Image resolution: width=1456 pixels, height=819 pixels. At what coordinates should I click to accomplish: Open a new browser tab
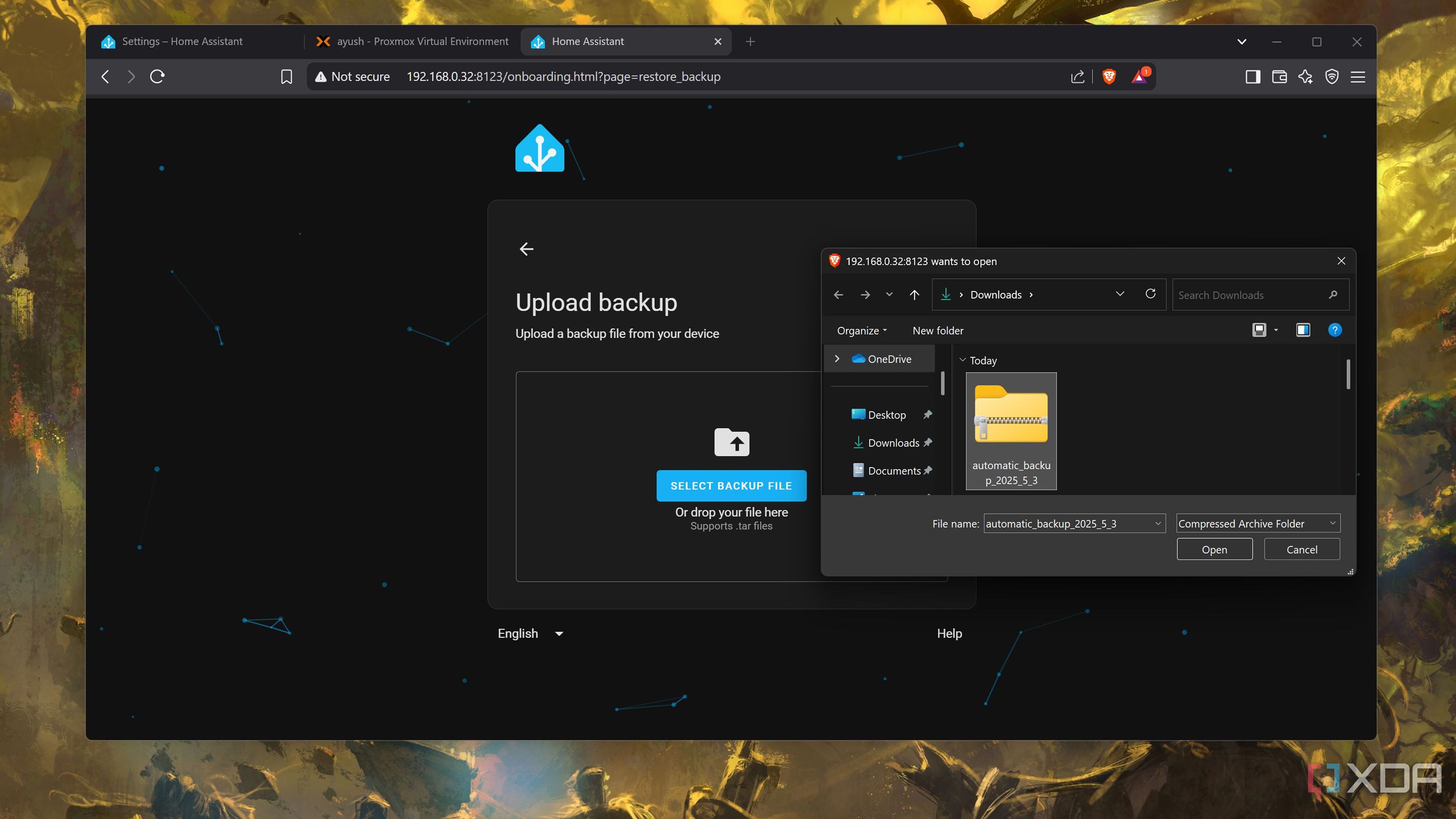(x=750, y=41)
